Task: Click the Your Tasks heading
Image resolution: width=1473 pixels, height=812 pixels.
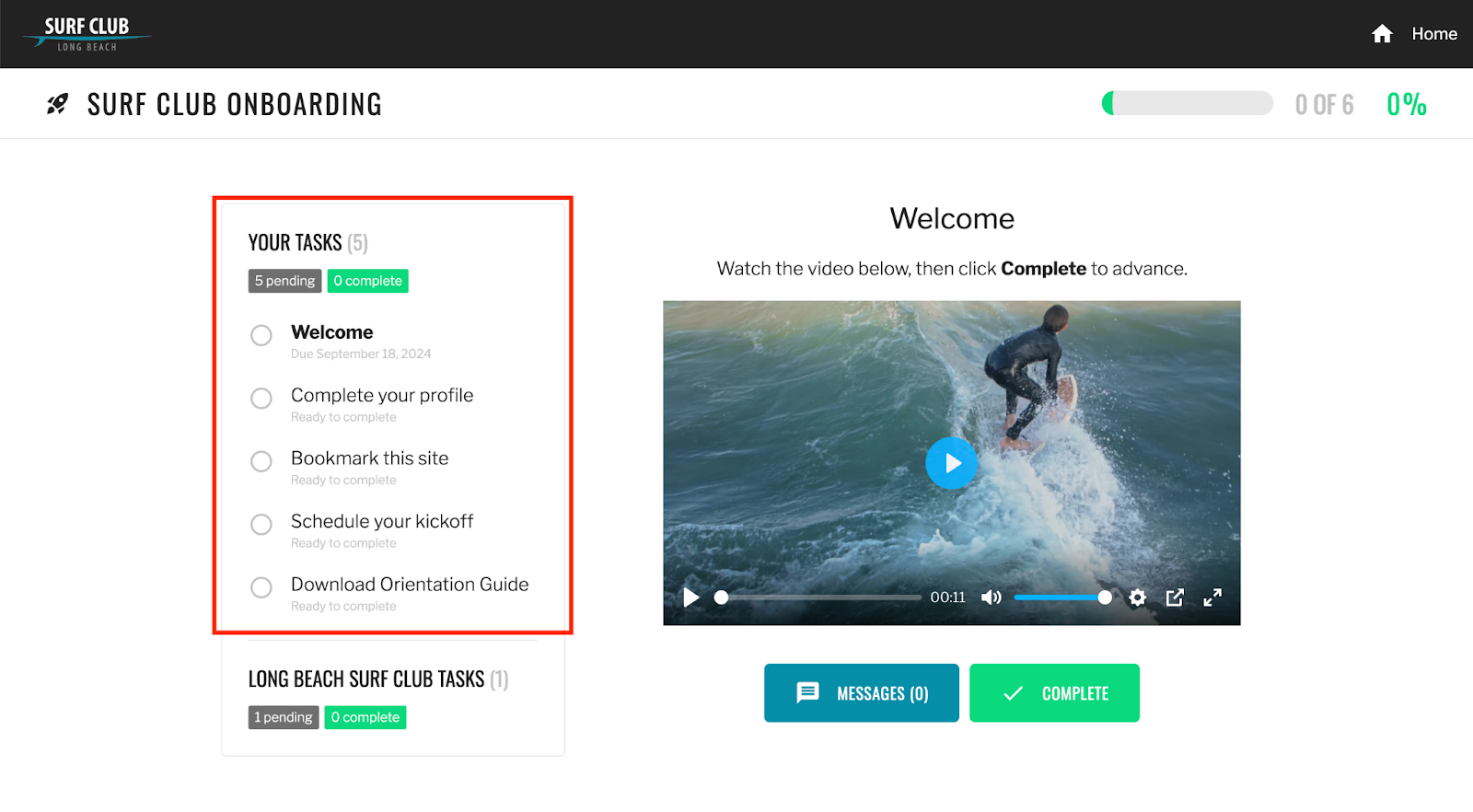Action: click(307, 243)
